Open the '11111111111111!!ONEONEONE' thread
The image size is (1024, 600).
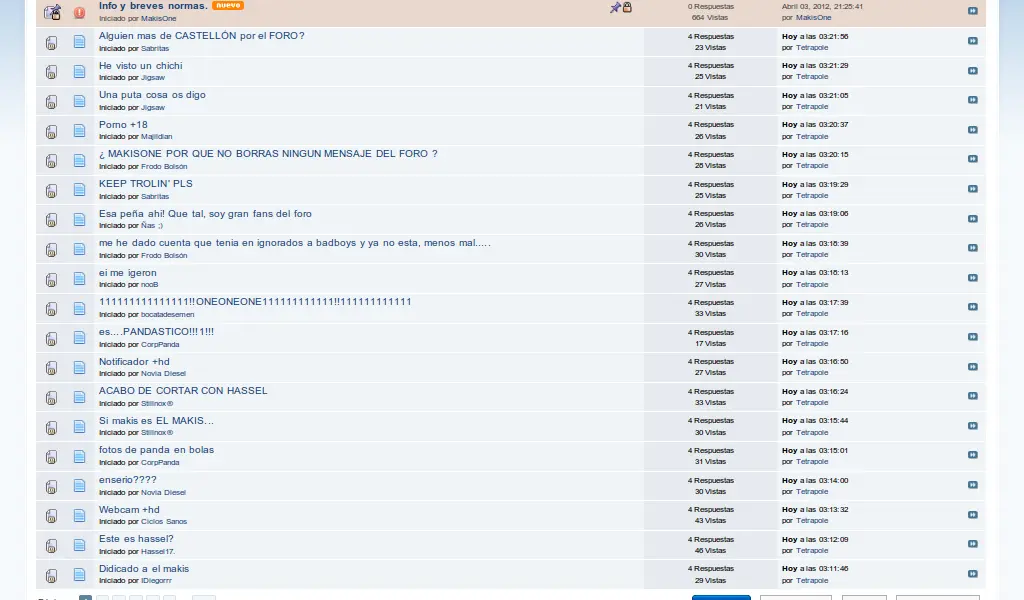click(x=255, y=302)
